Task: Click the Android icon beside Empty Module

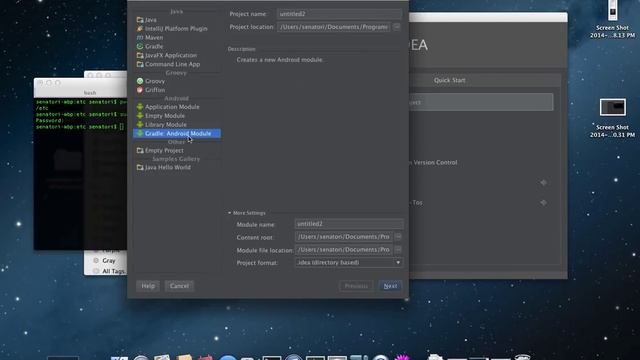Action: [140, 116]
